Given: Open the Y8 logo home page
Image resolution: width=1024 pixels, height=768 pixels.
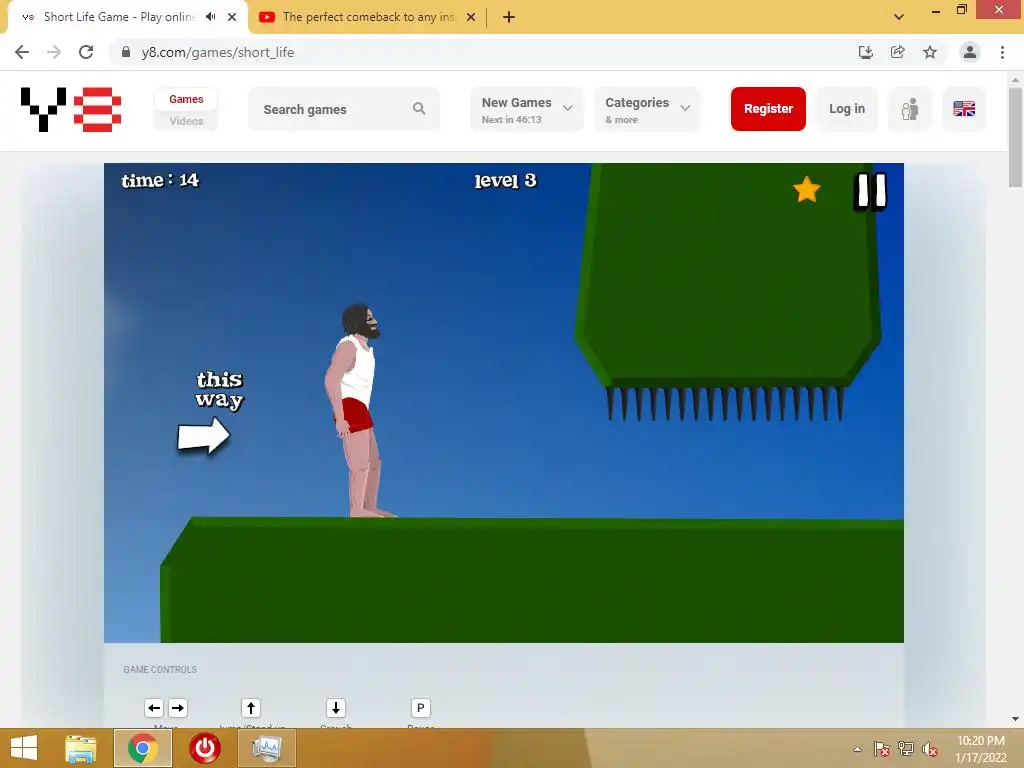Looking at the screenshot, I should (71, 109).
